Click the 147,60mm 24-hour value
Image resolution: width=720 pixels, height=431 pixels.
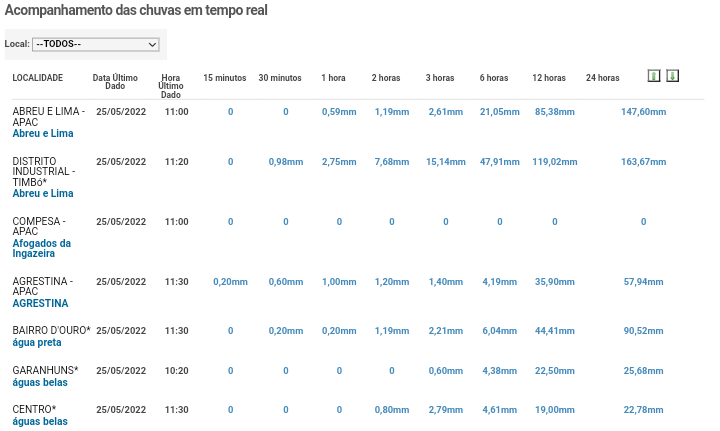click(x=643, y=112)
